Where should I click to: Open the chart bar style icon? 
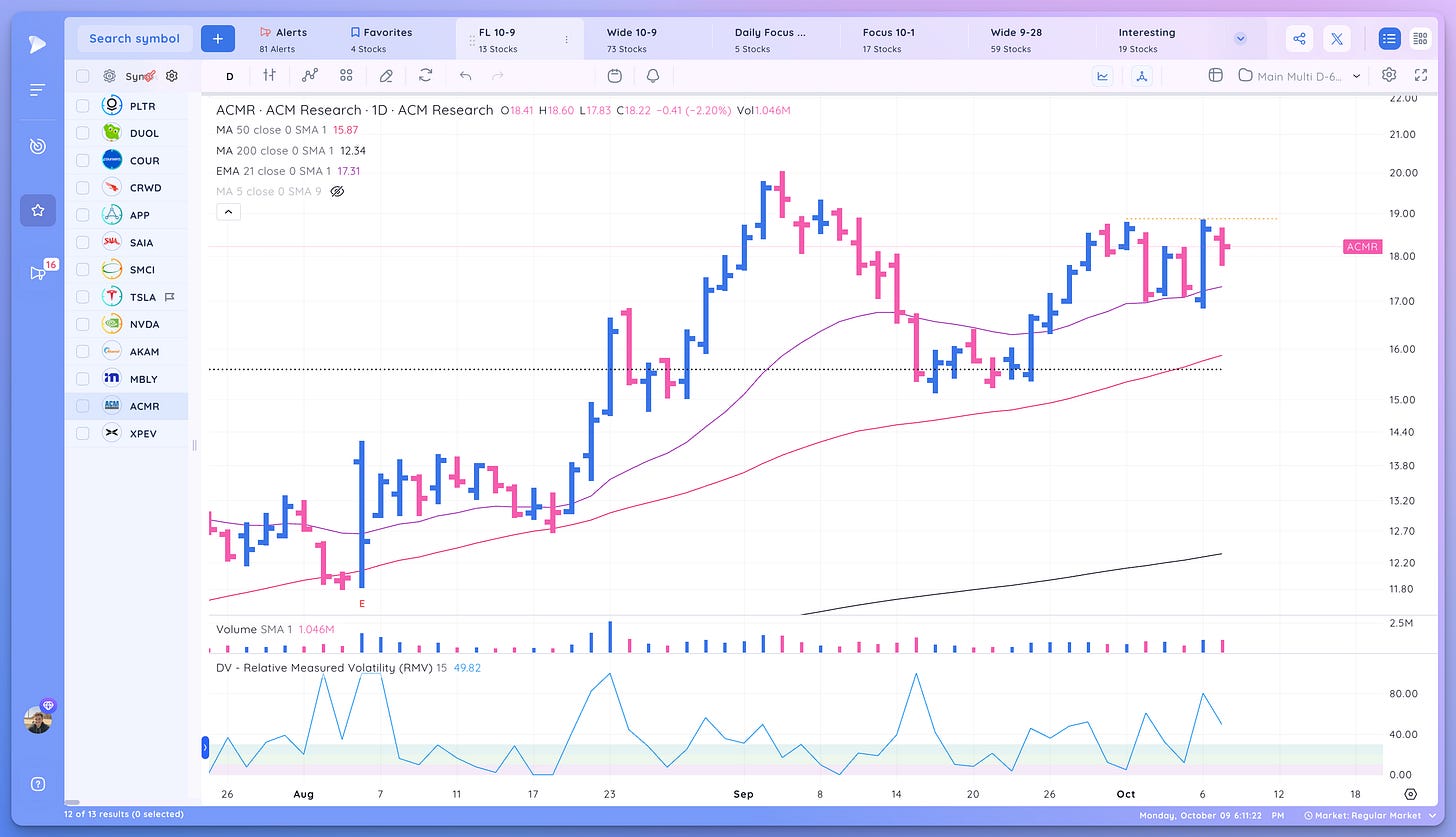[x=269, y=75]
